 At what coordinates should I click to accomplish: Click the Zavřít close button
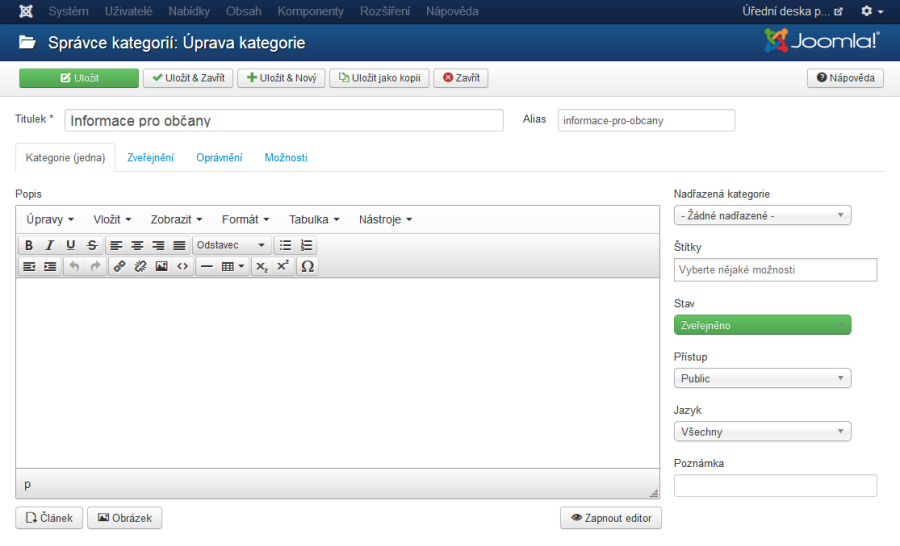(x=461, y=78)
